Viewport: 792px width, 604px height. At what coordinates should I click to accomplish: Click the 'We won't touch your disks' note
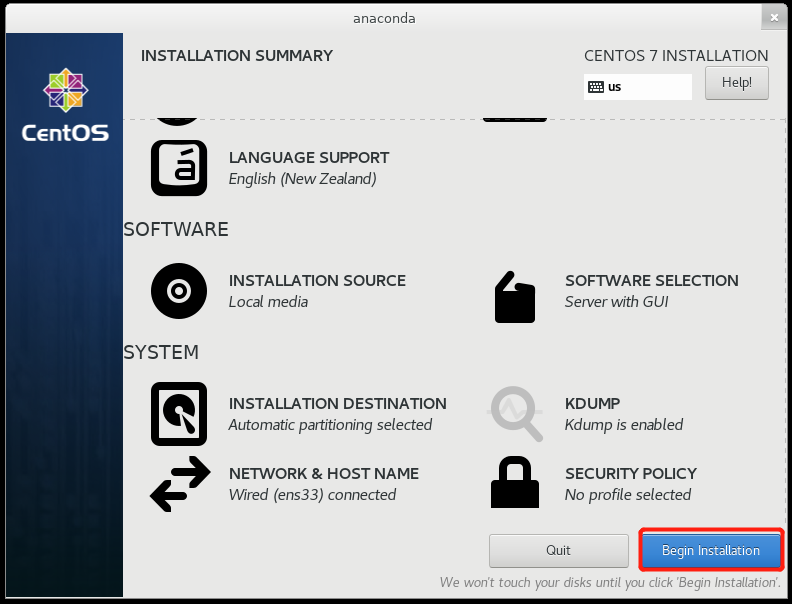coord(610,583)
